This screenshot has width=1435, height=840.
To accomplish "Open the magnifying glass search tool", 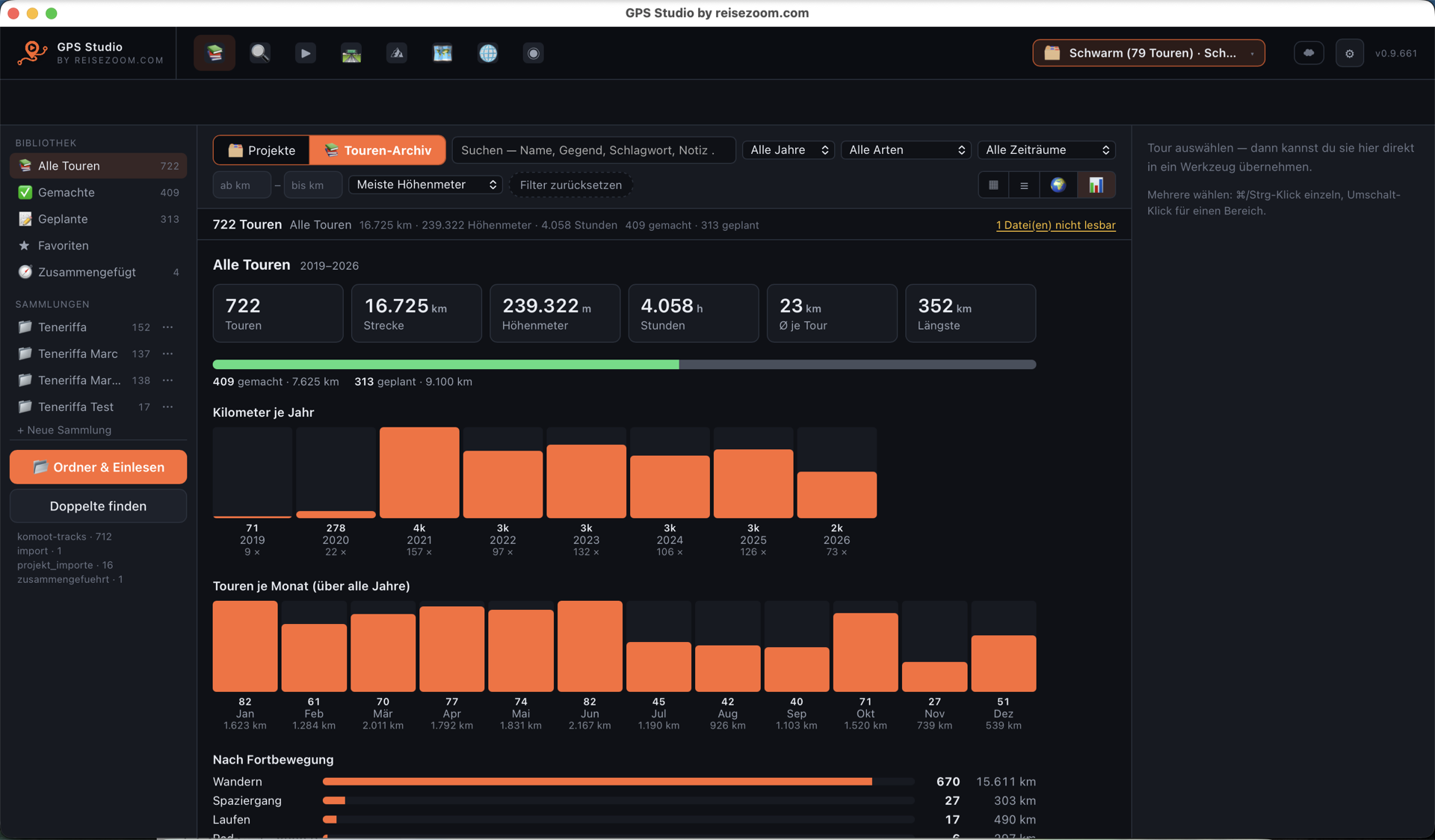I will pos(260,53).
